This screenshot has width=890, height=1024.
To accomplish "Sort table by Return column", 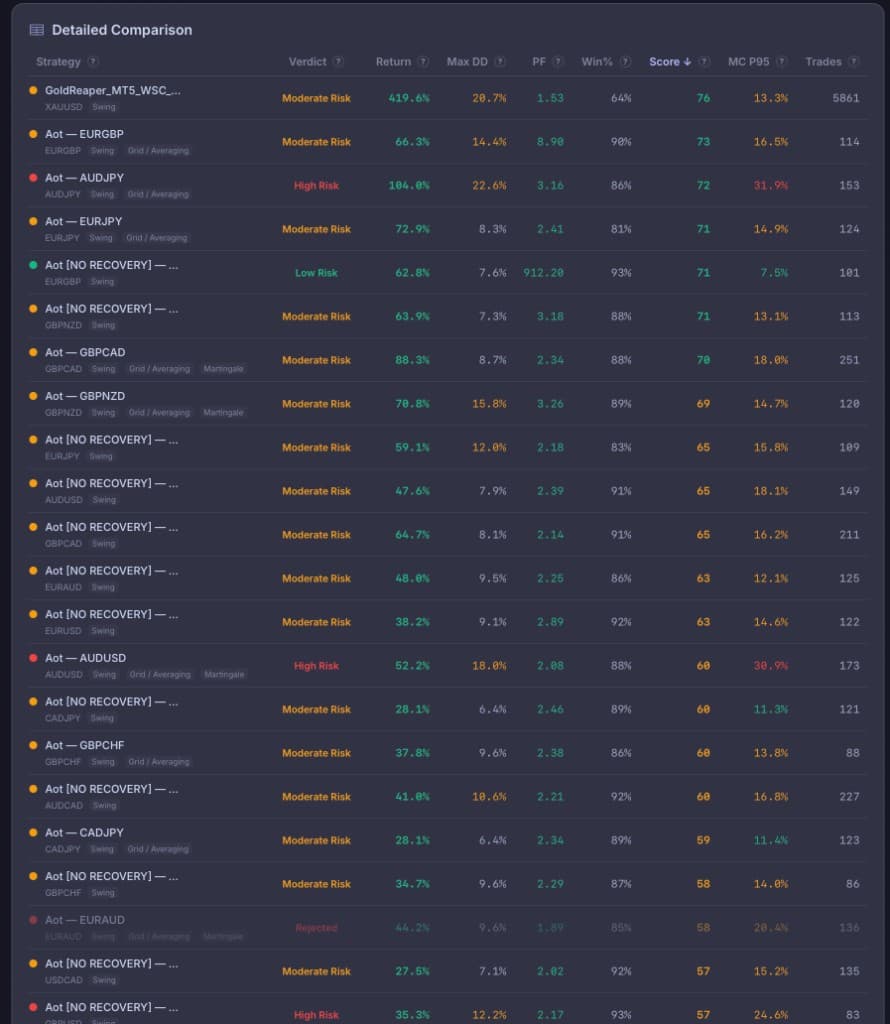I will (x=393, y=61).
